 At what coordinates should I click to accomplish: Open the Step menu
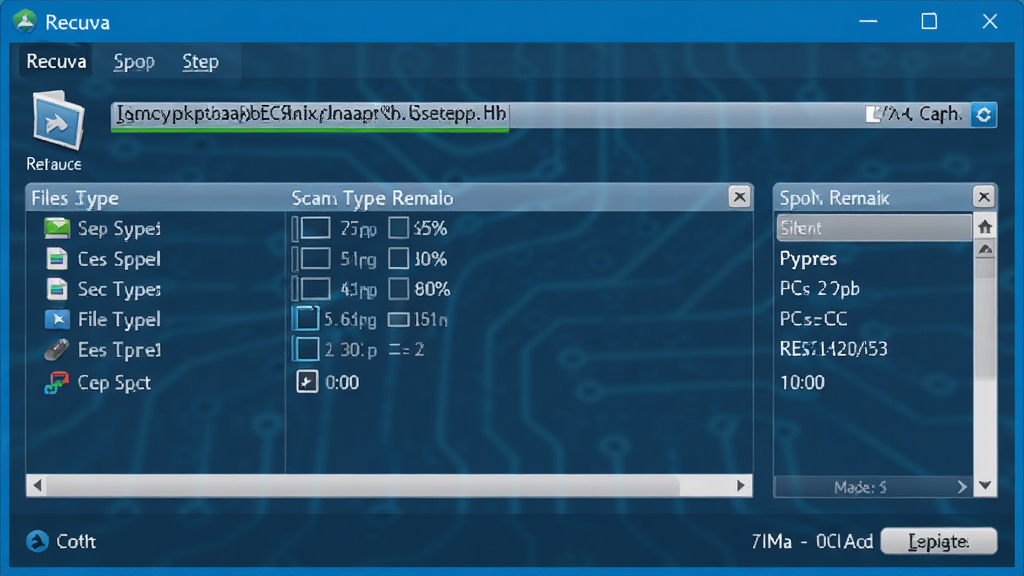coord(200,61)
